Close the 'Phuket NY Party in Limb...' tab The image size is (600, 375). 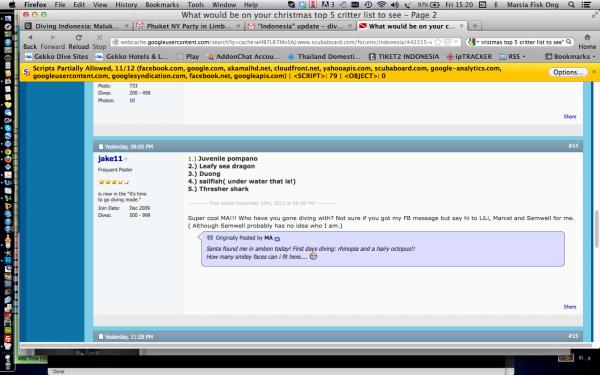[x=238, y=26]
